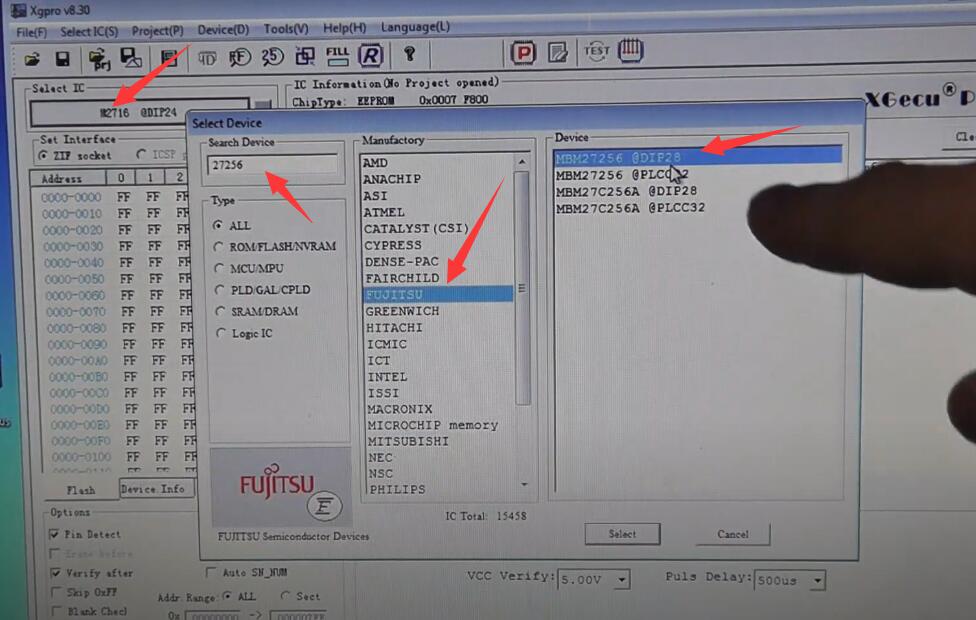This screenshot has width=976, height=620.
Task: Click the document with pencil toolbar icon
Action: [558, 52]
